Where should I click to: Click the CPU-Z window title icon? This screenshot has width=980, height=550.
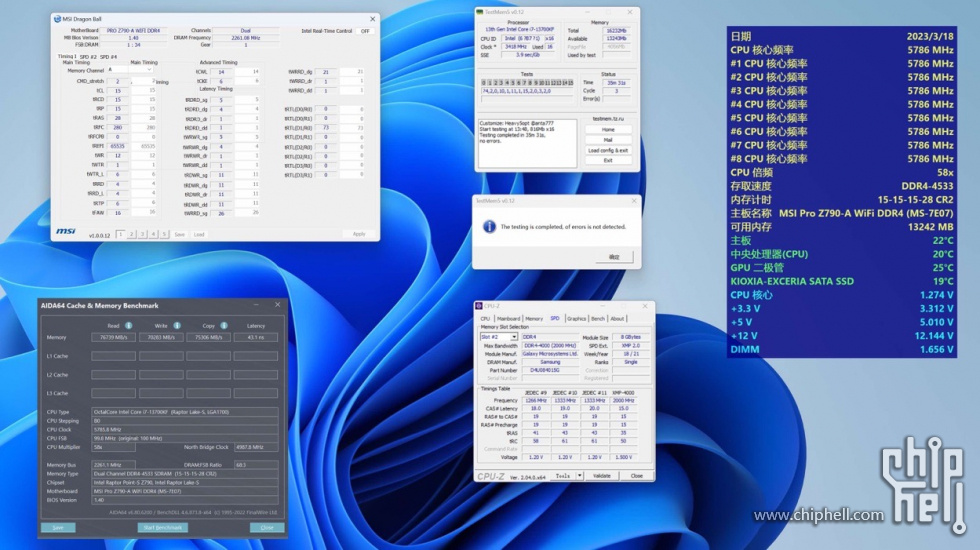479,306
